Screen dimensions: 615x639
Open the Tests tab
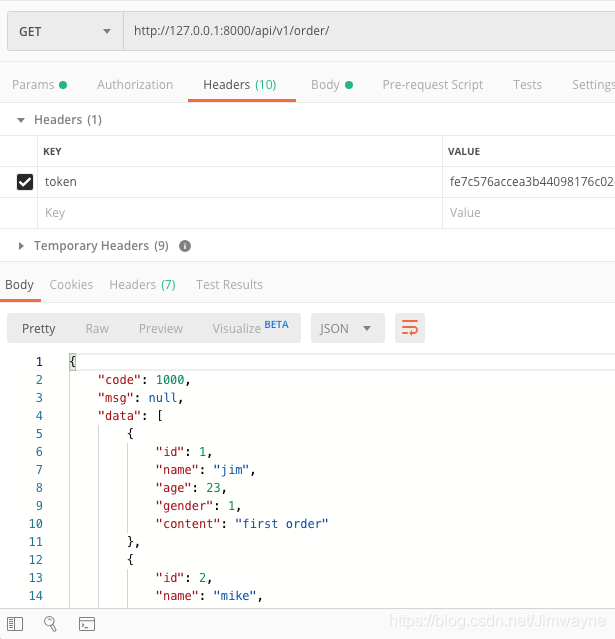[x=527, y=85]
